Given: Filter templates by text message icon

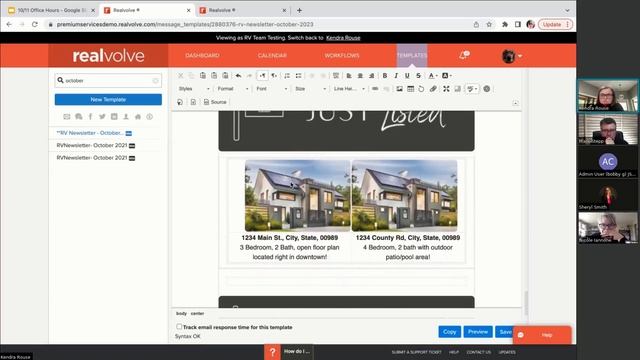Looking at the screenshot, I should 79,117.
